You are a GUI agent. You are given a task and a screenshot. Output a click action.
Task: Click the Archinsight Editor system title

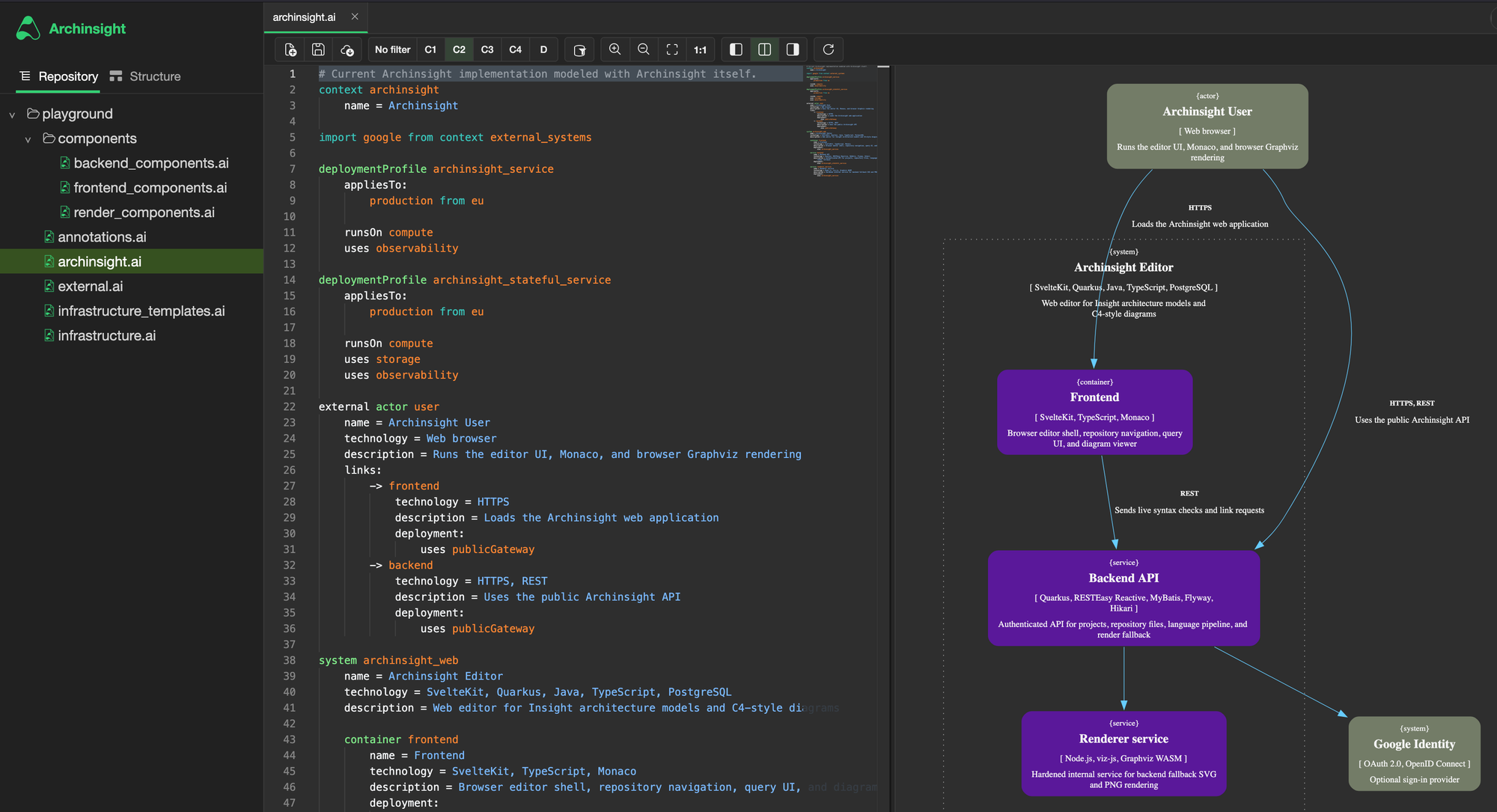[x=1123, y=267]
